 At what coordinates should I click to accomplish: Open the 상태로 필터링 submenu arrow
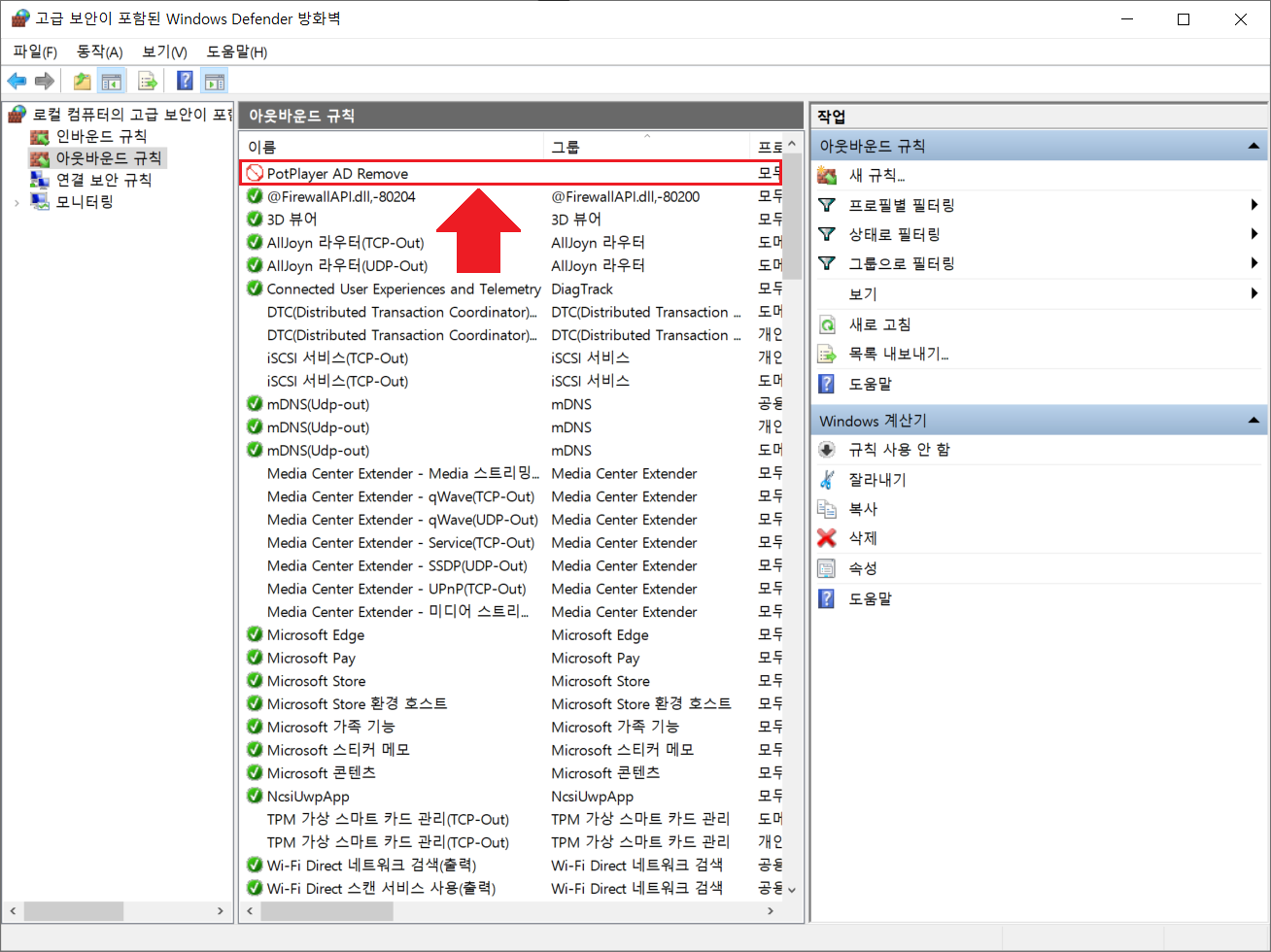(x=1255, y=234)
